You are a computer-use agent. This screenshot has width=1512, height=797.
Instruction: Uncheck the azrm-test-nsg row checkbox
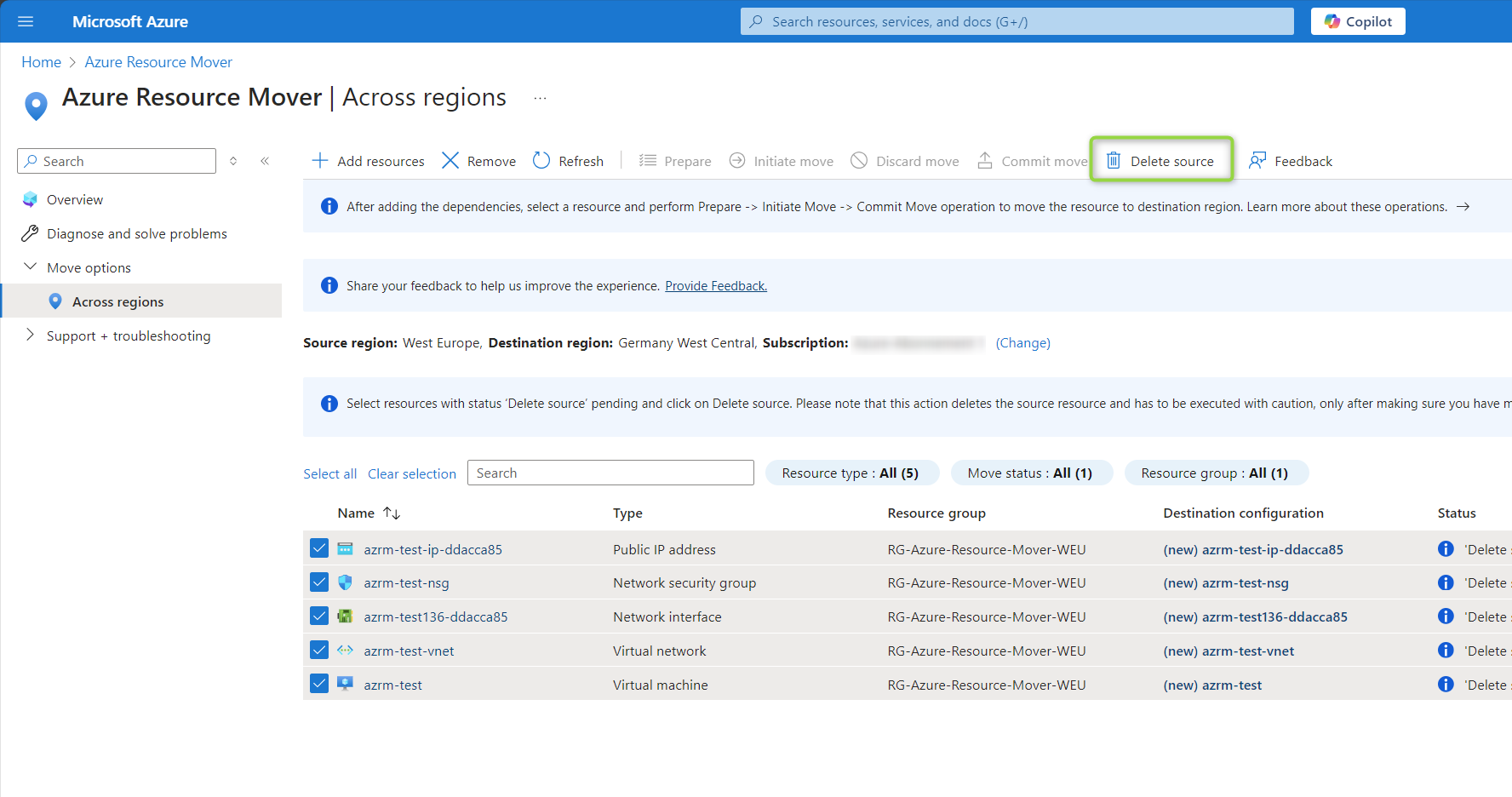point(319,582)
